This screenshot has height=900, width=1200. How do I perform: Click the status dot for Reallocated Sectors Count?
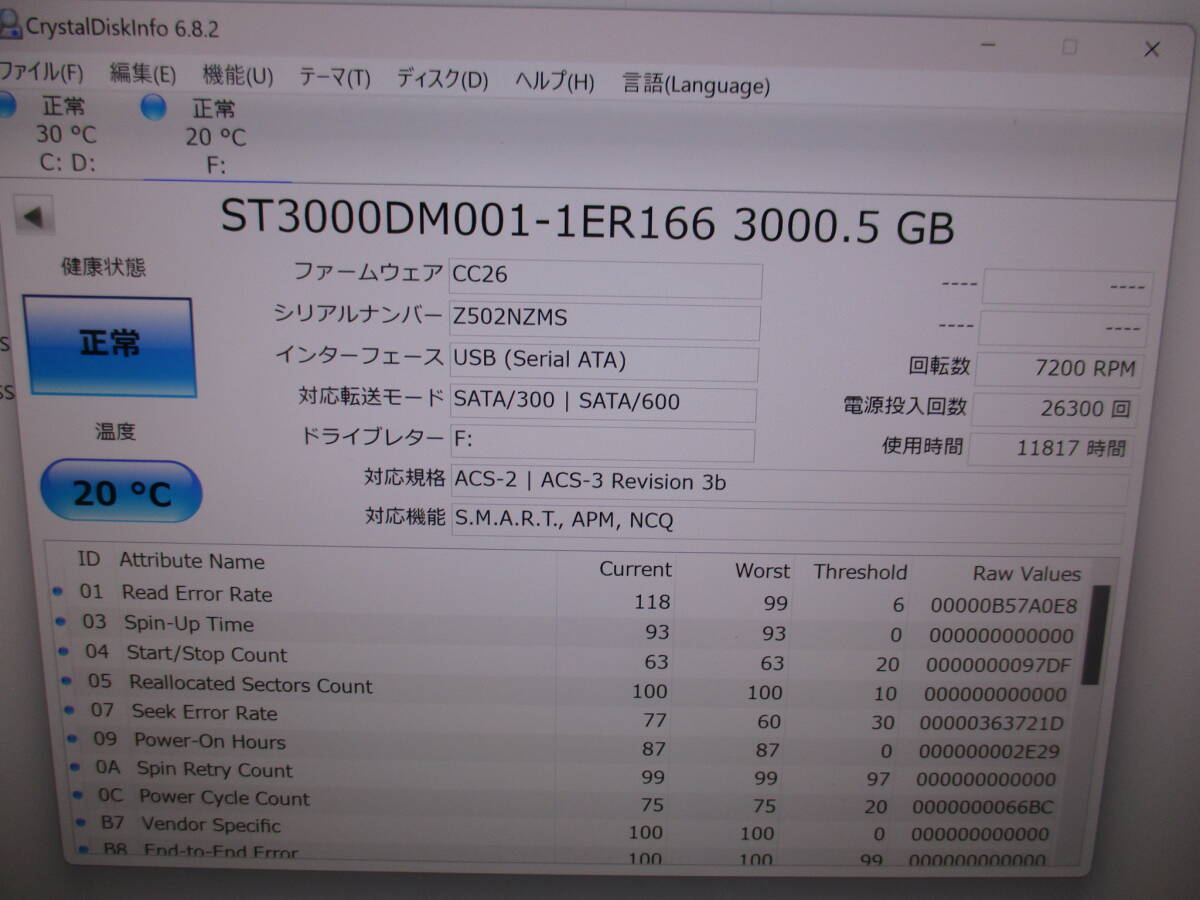(66, 682)
